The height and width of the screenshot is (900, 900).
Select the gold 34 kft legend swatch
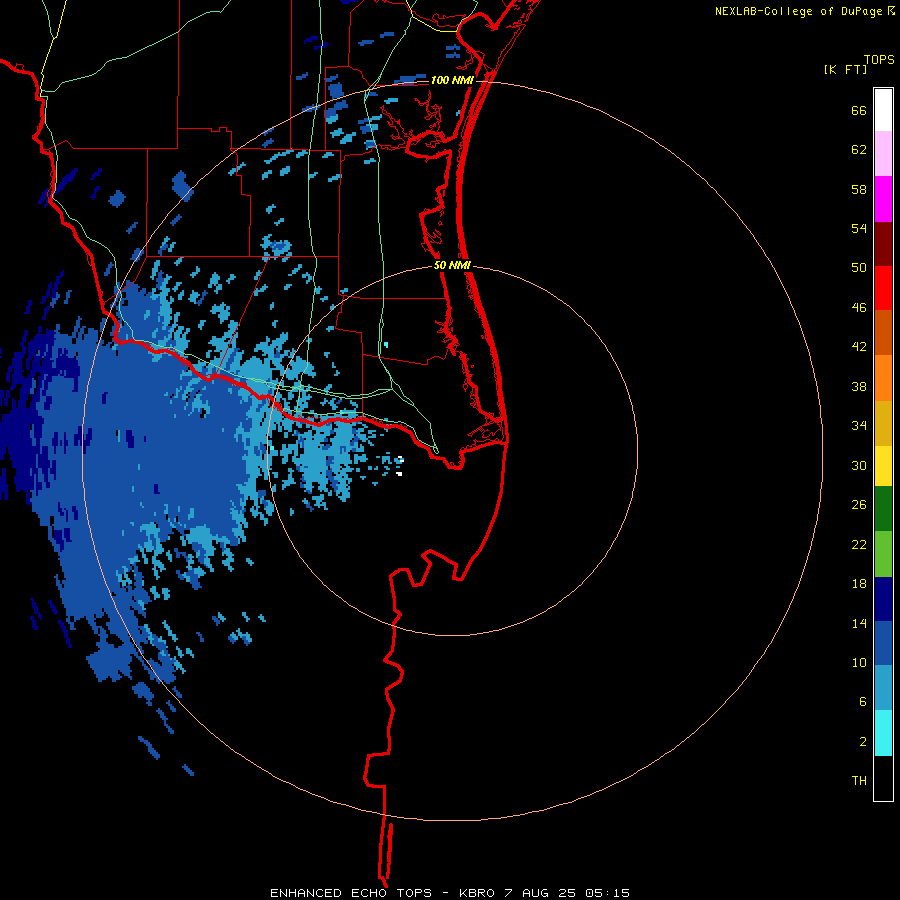pyautogui.click(x=883, y=423)
